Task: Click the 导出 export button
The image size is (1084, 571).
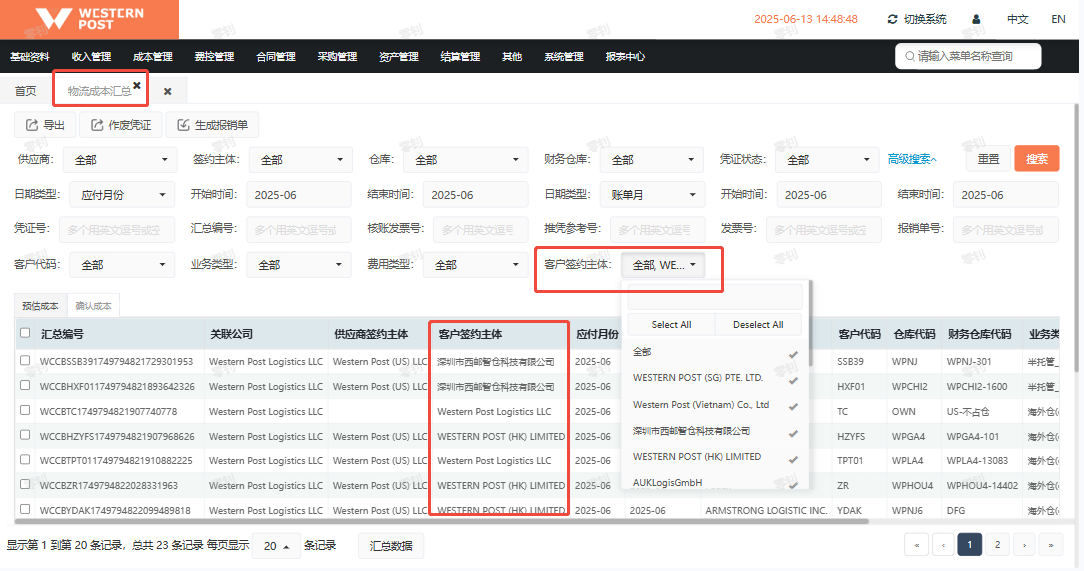Action: (x=45, y=125)
